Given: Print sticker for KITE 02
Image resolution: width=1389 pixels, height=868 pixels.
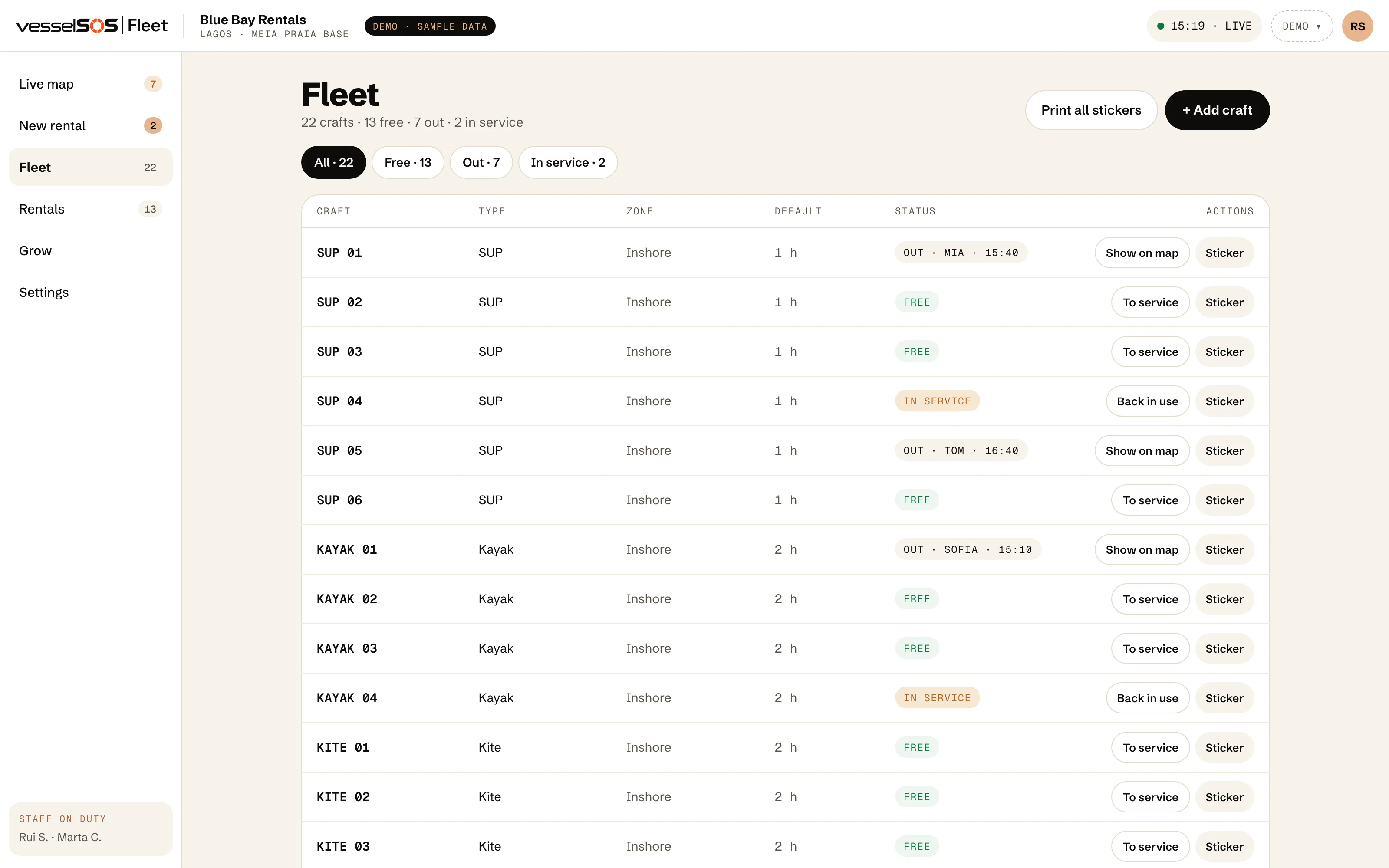Looking at the screenshot, I should click(1224, 797).
